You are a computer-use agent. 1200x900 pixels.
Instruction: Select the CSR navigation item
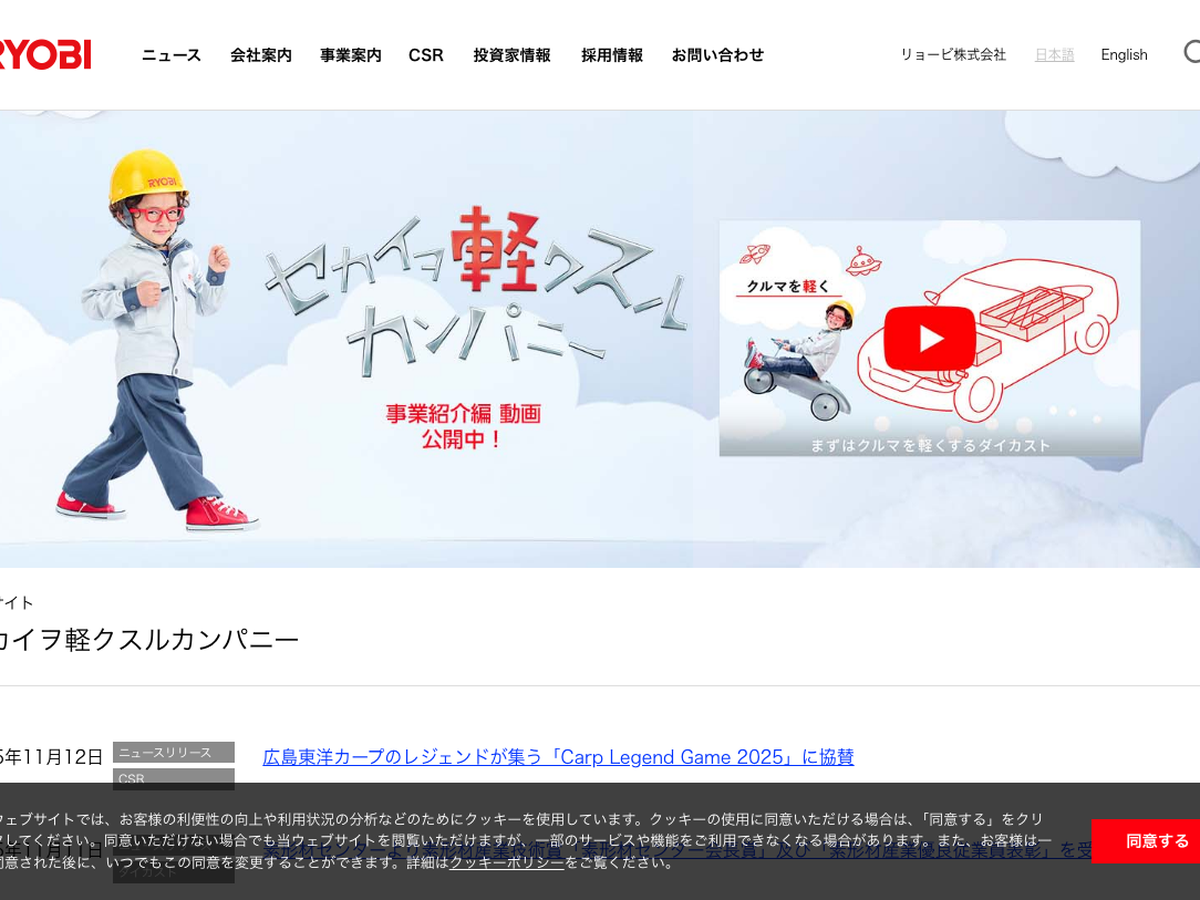(426, 55)
